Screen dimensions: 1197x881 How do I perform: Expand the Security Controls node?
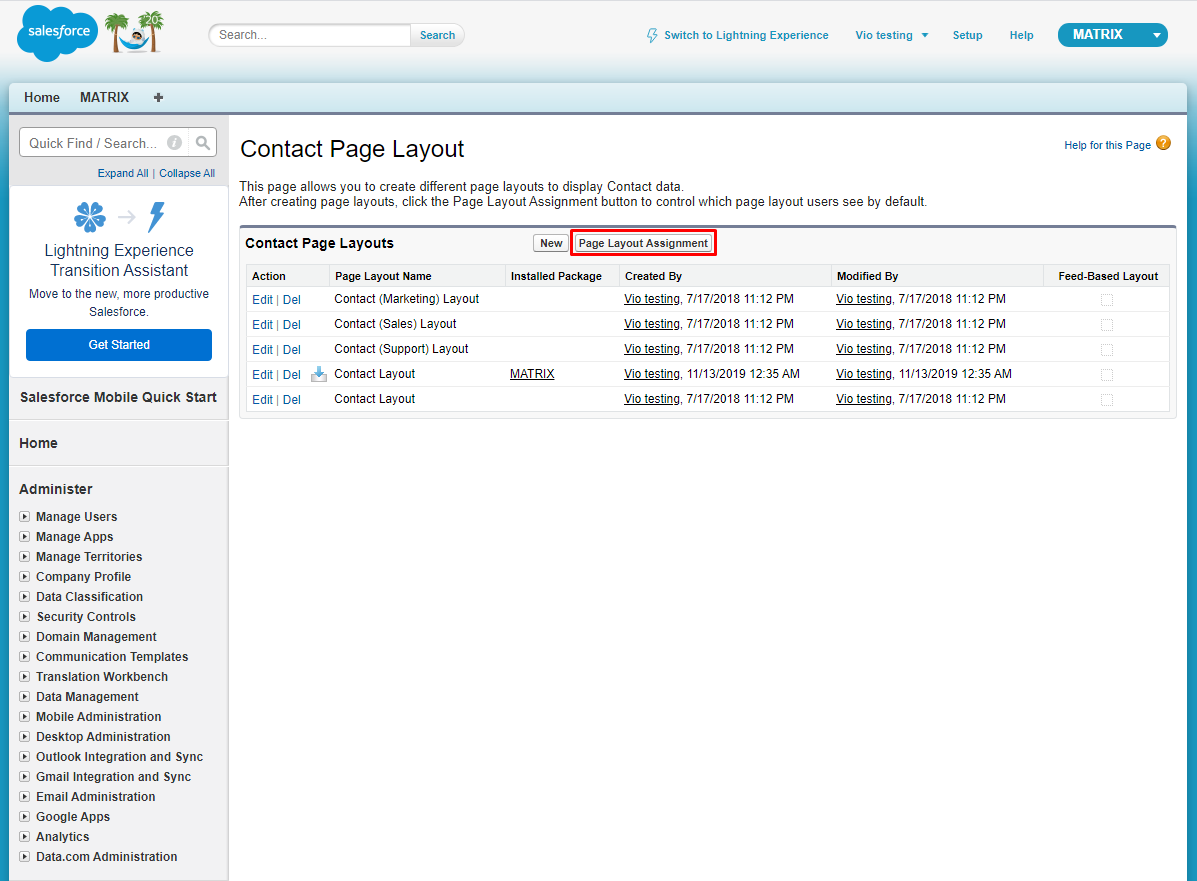24,616
